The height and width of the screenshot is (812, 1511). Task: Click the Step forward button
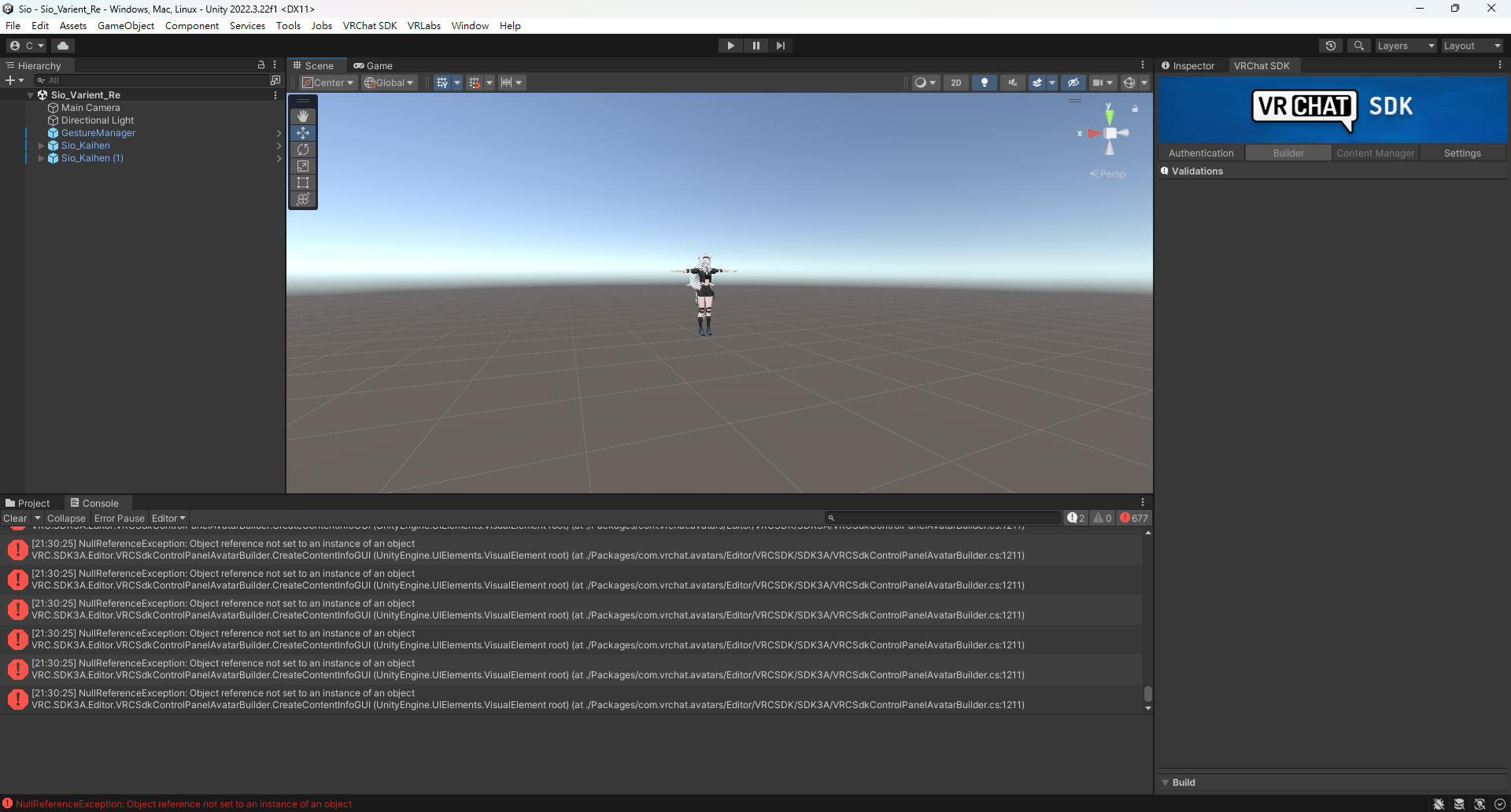[x=780, y=46]
